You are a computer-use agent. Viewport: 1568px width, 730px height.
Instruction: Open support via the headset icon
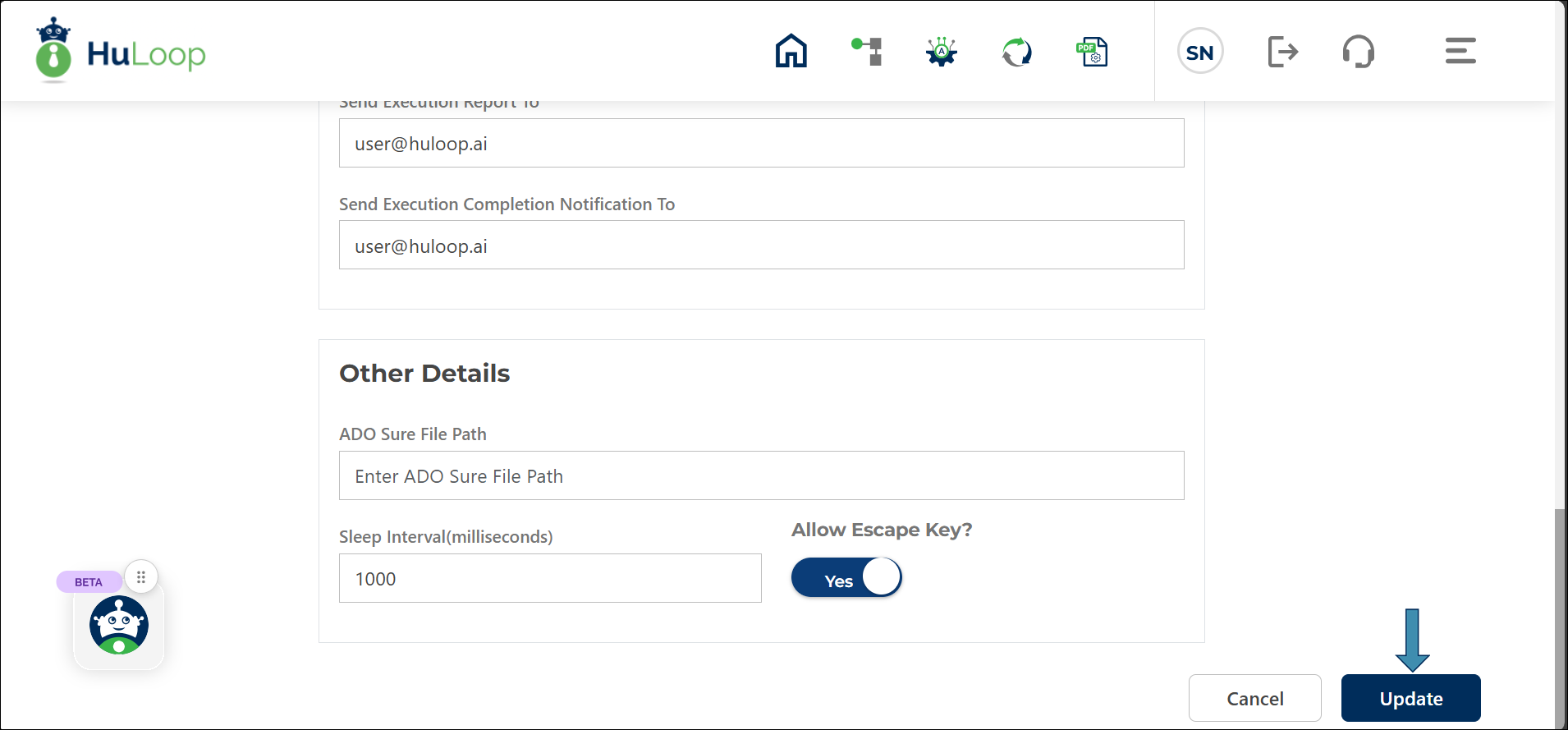[1358, 52]
